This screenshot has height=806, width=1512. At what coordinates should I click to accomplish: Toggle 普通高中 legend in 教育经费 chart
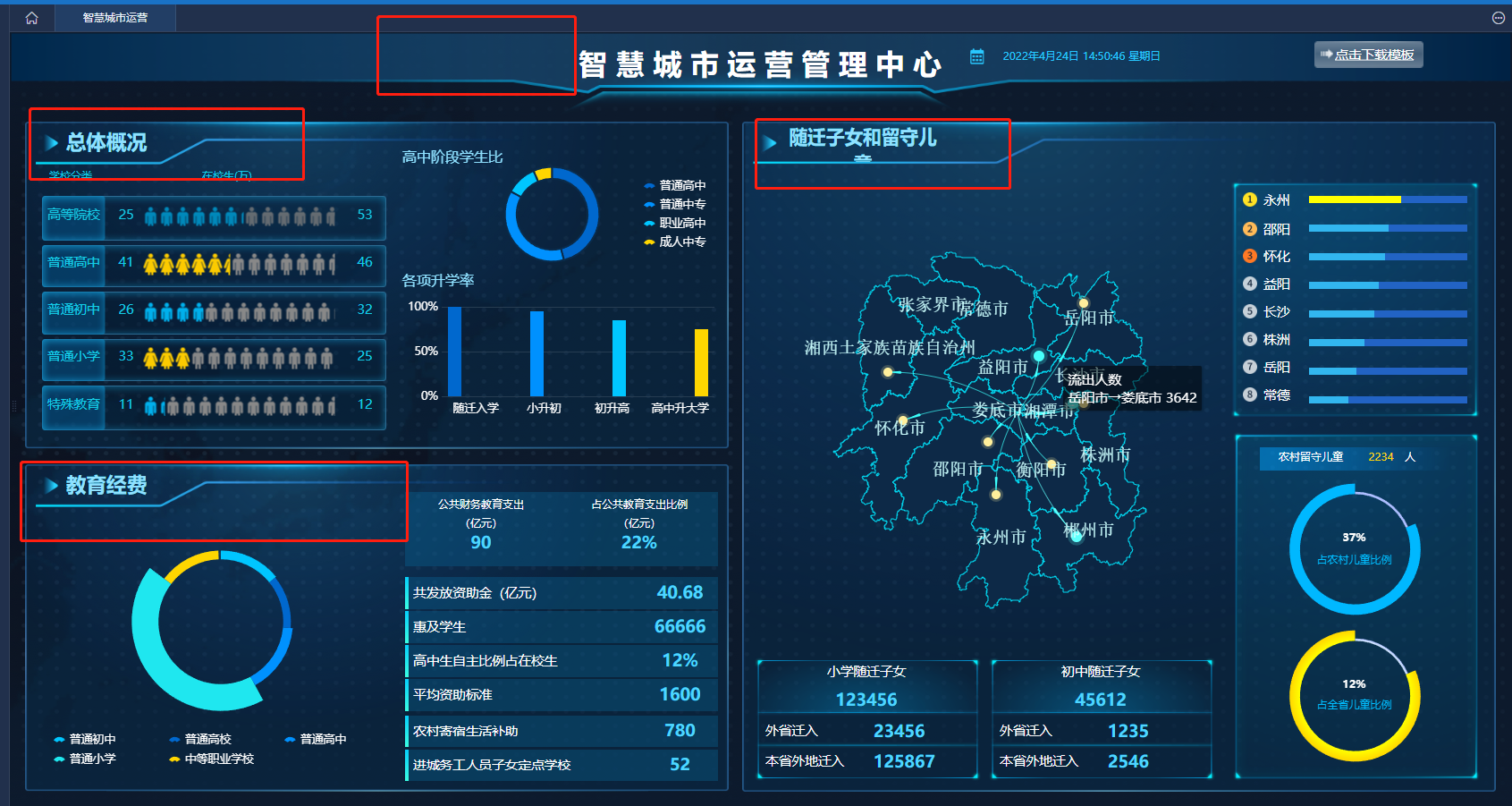[316, 739]
